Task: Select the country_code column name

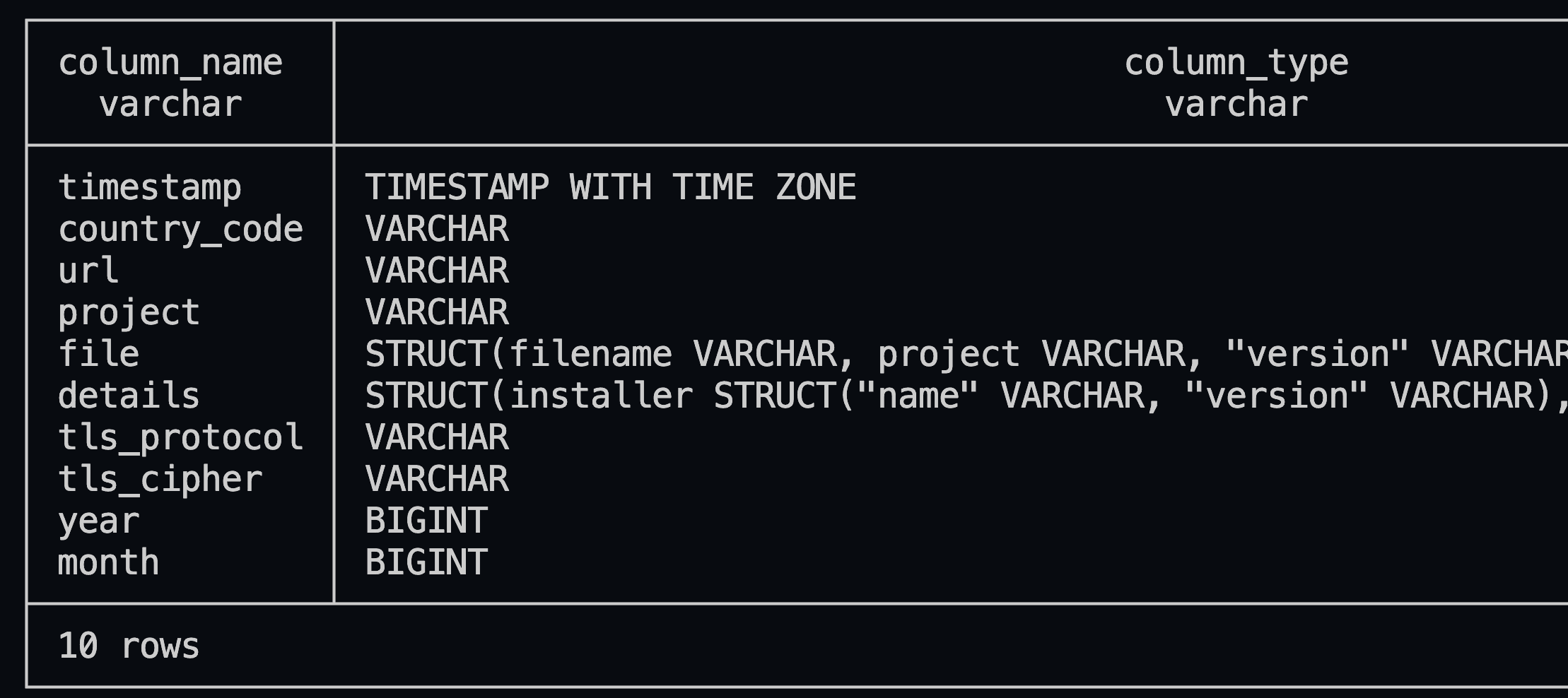Action: tap(180, 230)
